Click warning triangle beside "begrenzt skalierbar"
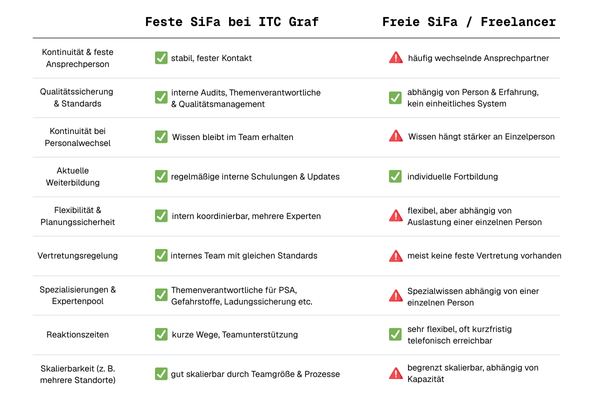 pos(396,373)
